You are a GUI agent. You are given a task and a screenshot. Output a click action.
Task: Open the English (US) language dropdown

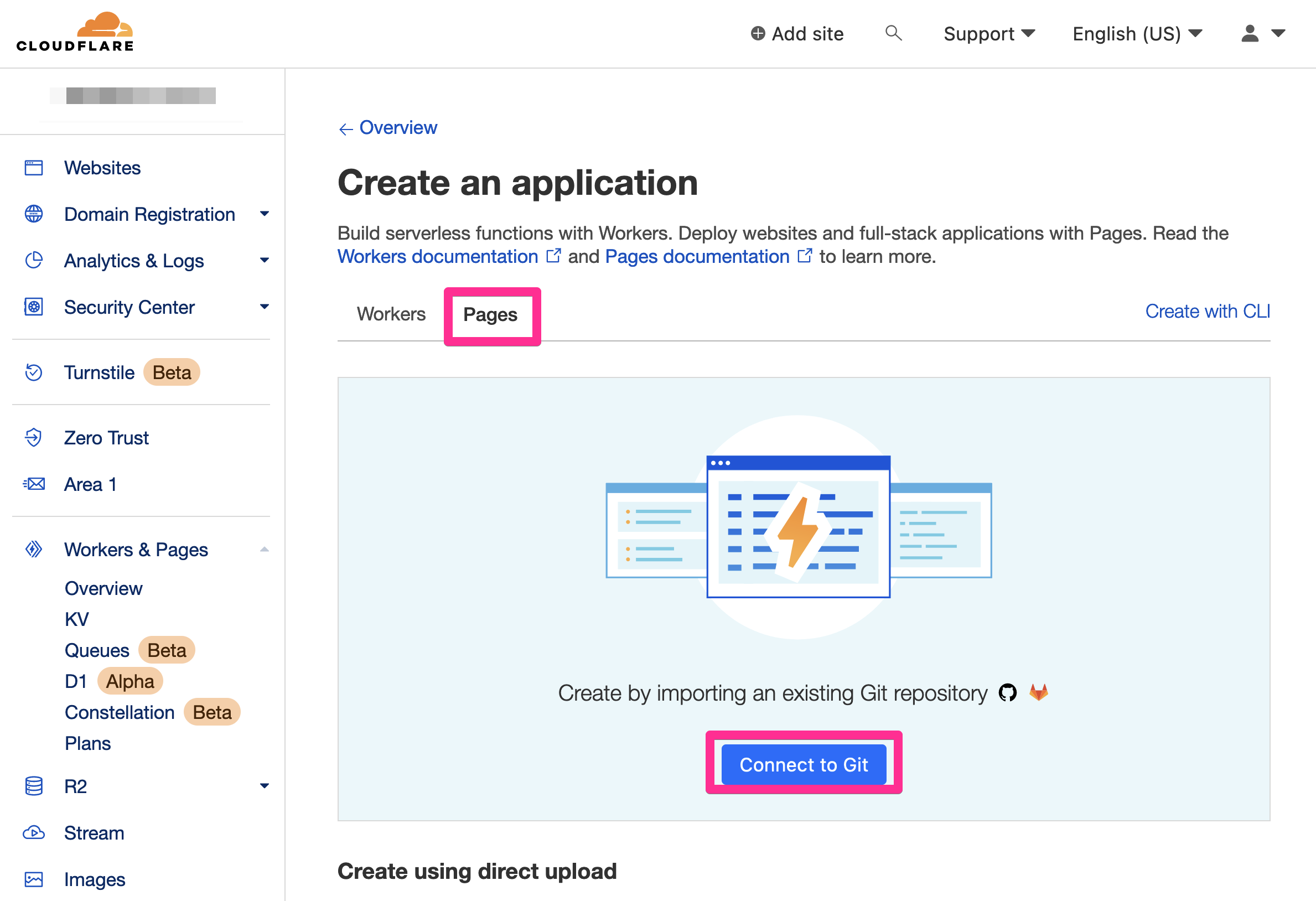click(x=1137, y=33)
